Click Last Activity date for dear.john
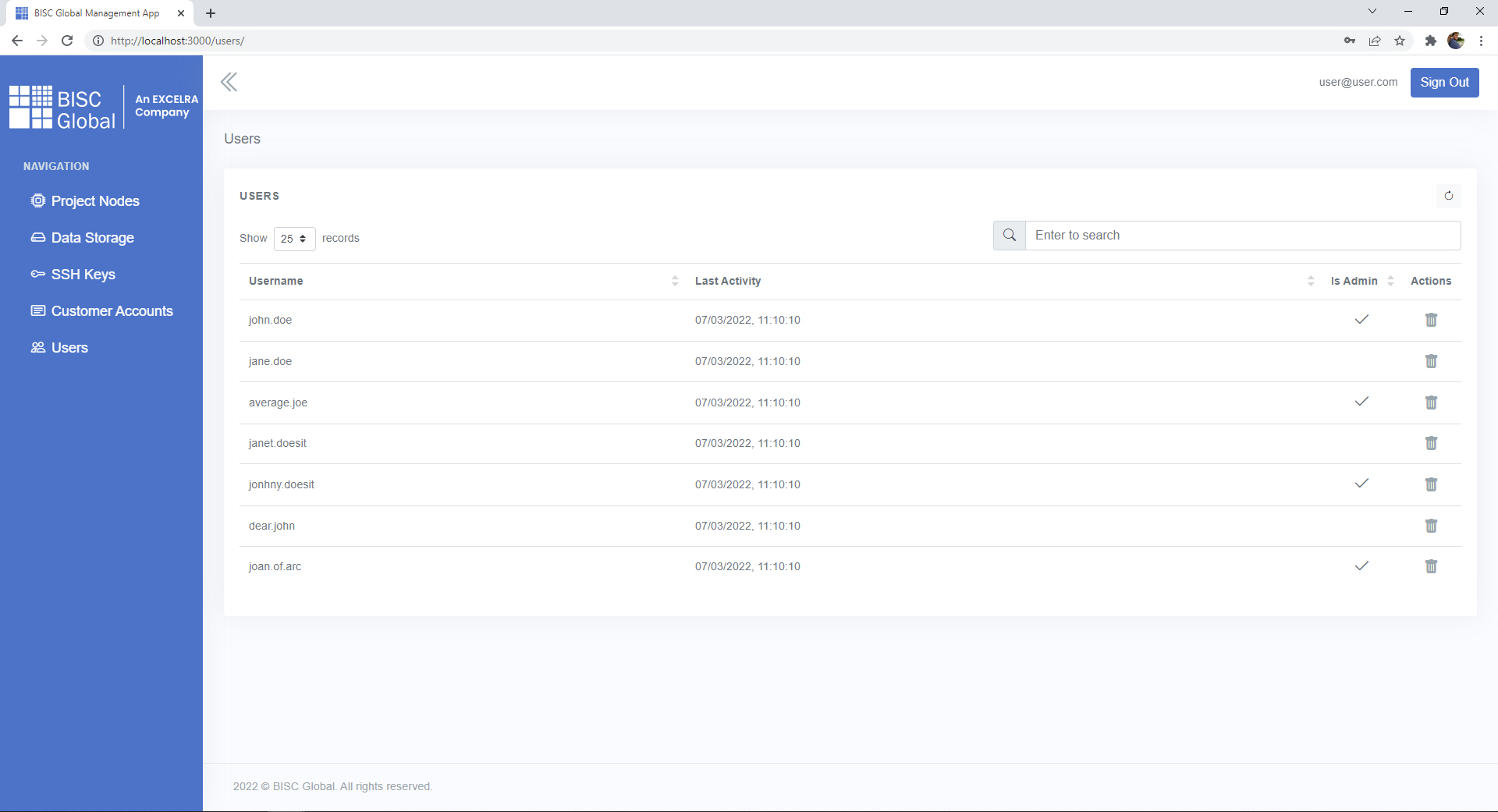This screenshot has height=812, width=1498. coord(747,526)
